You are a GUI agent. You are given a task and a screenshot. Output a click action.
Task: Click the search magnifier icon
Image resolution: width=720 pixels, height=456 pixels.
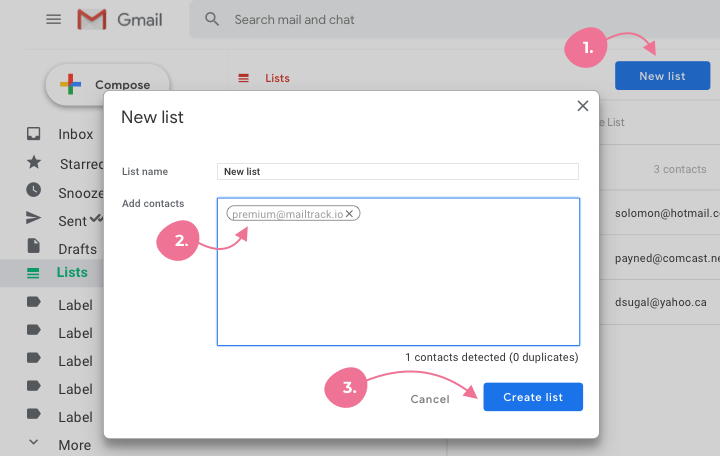point(212,20)
